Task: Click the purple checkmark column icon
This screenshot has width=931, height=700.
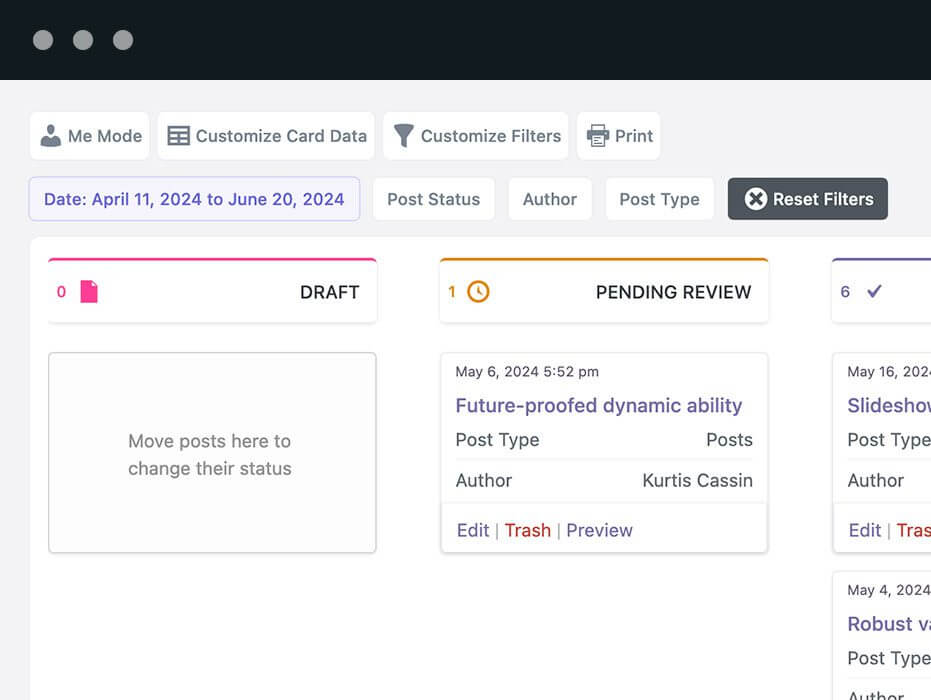Action: [874, 291]
